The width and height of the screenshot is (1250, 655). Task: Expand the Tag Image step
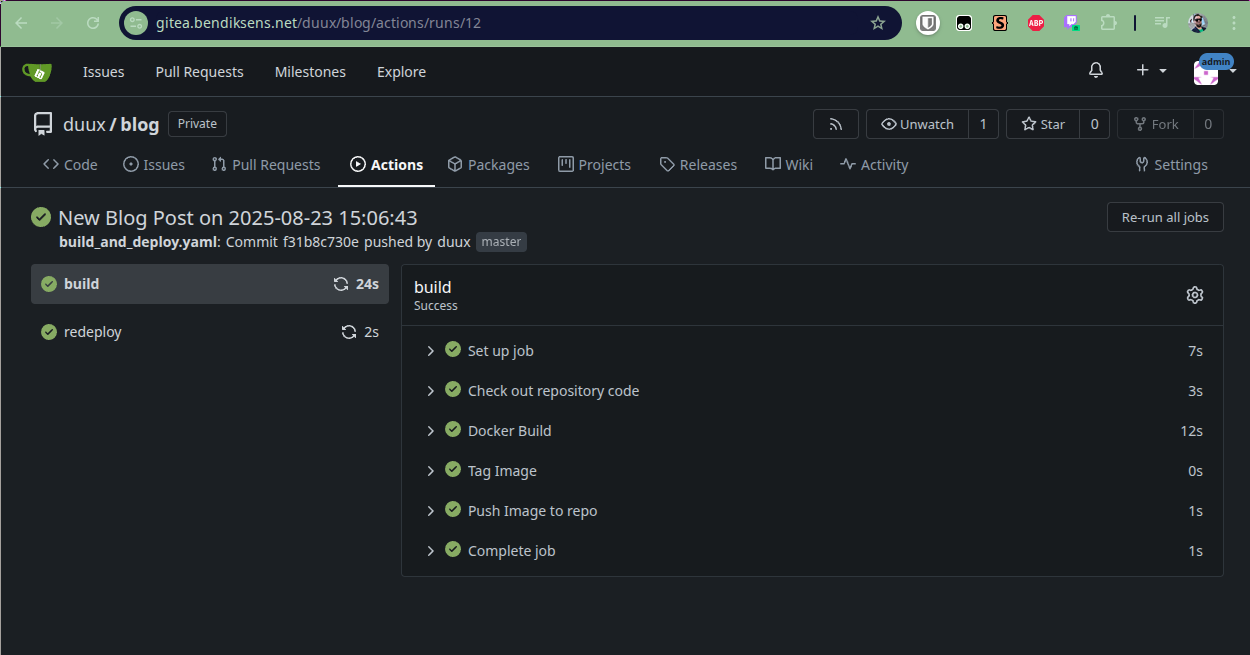(x=812, y=471)
